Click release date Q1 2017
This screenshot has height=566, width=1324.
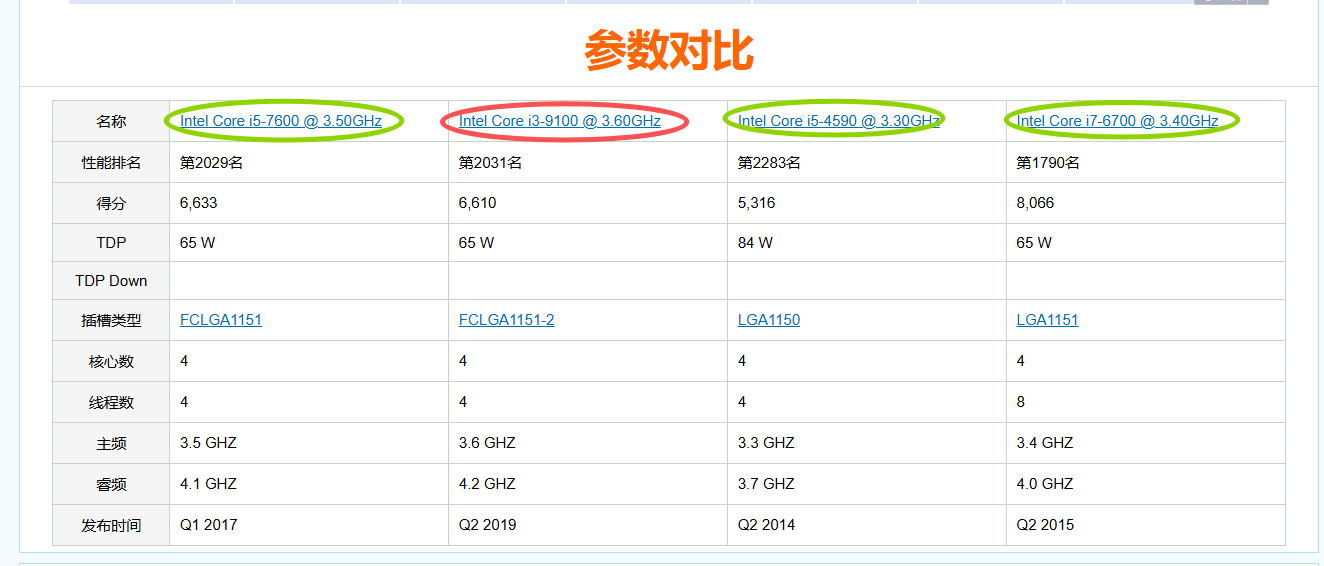pyautogui.click(x=209, y=525)
